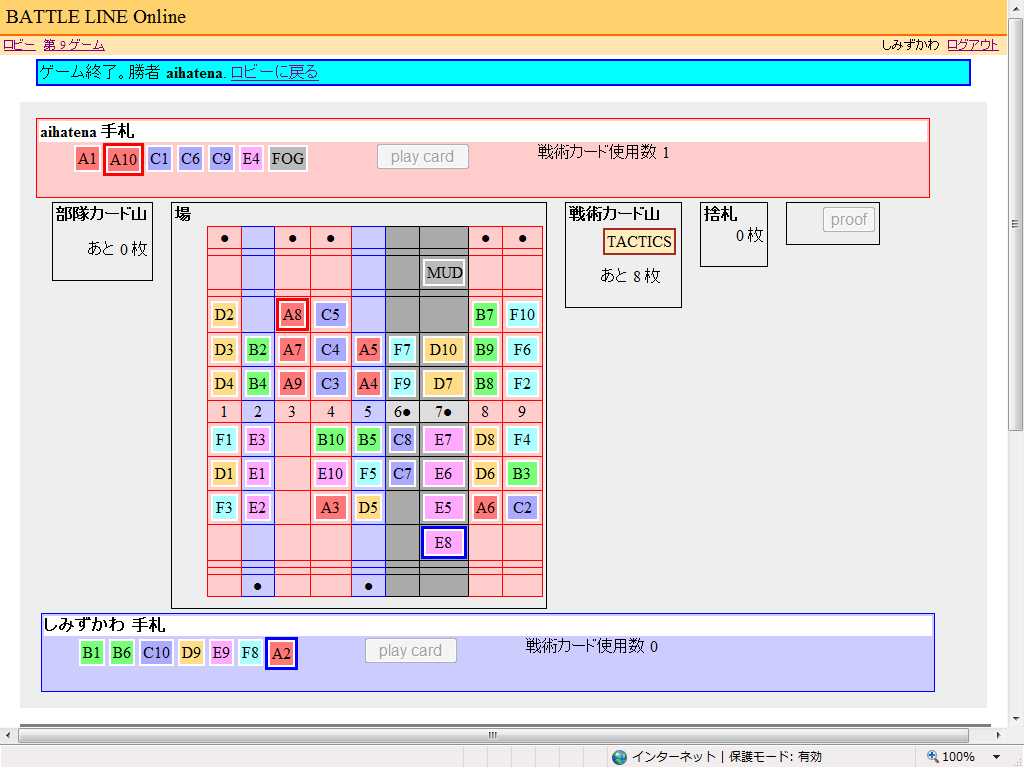Click the vertical scrollbar down arrow
This screenshot has width=1024, height=768.
pyautogui.click(x=1015, y=718)
